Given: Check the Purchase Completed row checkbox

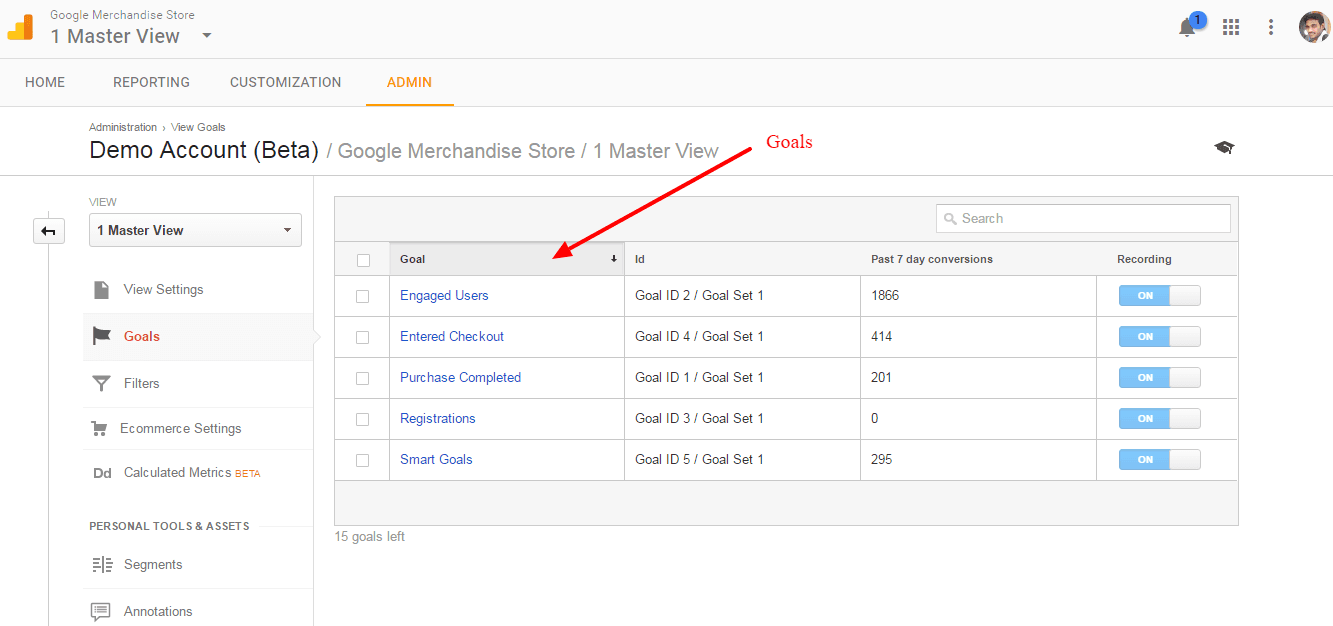Looking at the screenshot, I should coord(362,378).
